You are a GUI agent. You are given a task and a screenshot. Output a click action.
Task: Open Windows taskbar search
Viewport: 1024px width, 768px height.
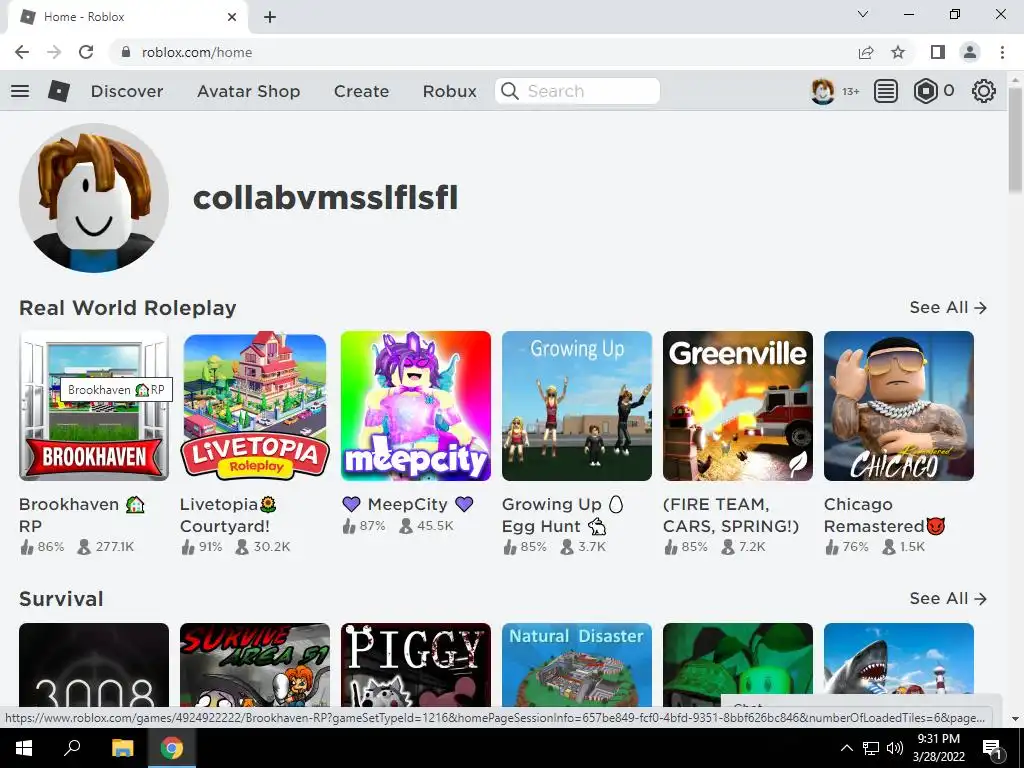point(71,748)
